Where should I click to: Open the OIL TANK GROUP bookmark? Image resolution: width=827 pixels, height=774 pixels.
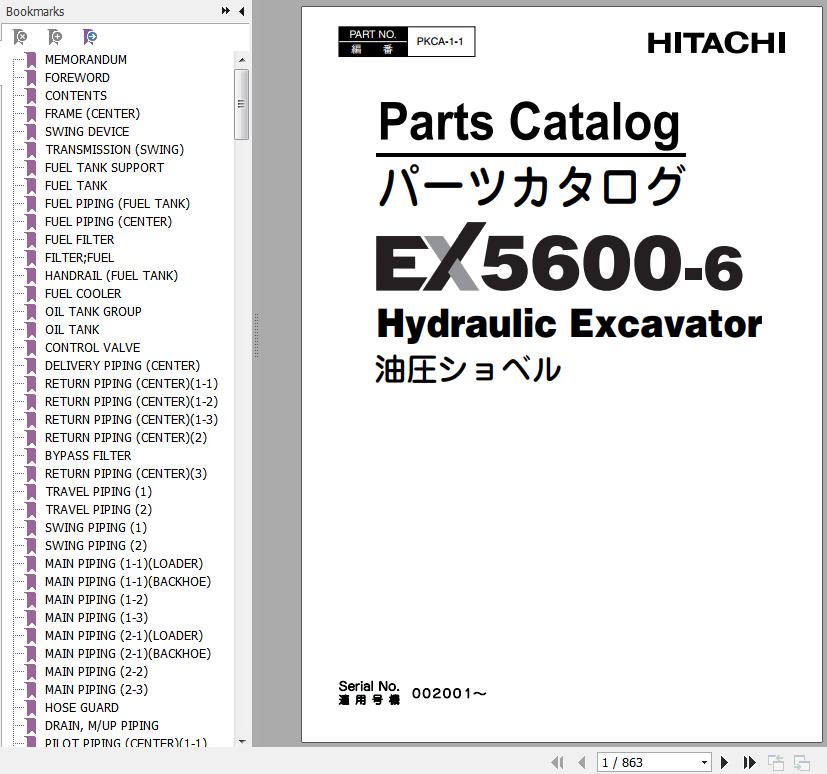(93, 312)
